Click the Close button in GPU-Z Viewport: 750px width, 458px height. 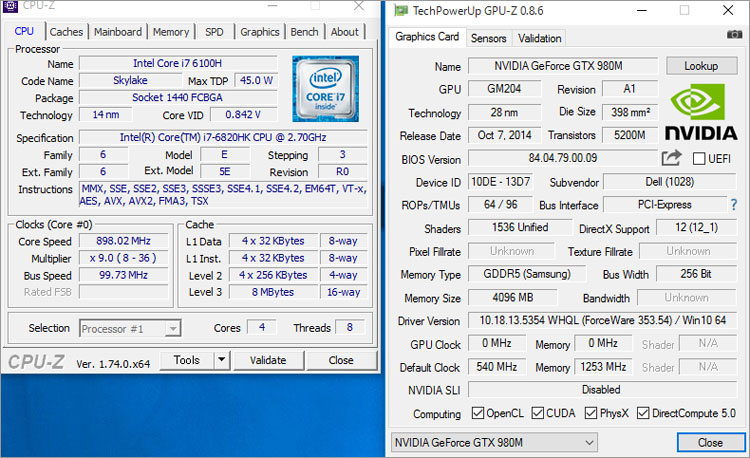(710, 443)
